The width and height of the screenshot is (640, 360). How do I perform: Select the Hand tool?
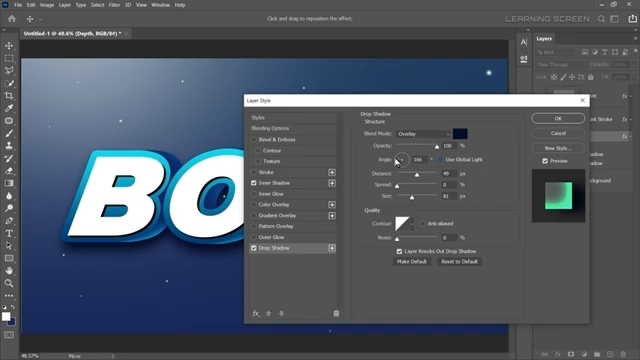pos(9,271)
